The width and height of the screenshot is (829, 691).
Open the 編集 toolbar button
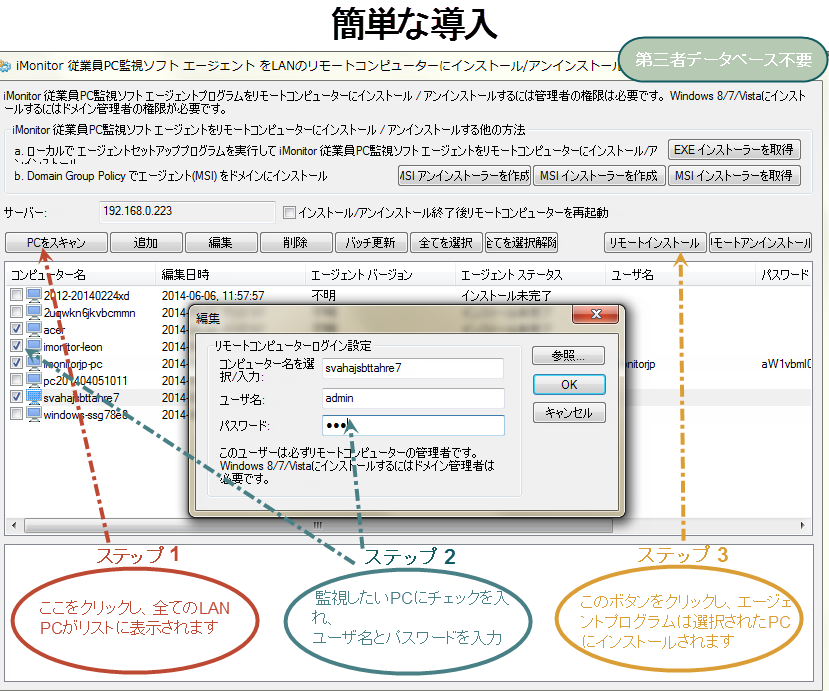220,243
